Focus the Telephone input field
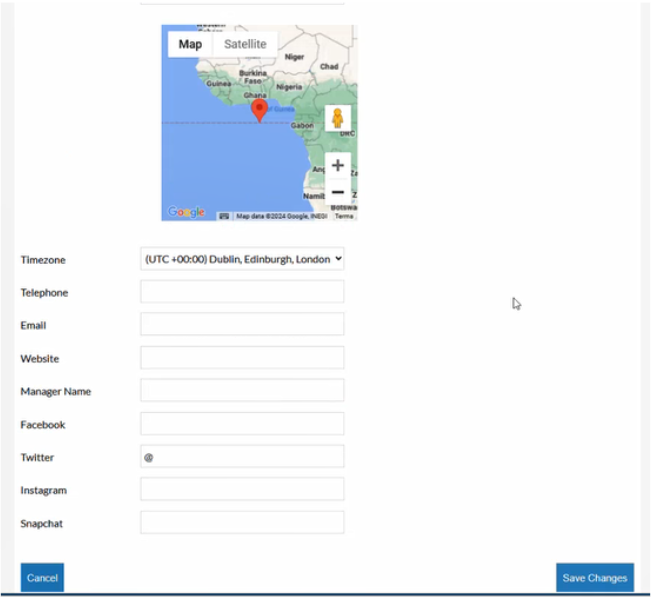652x597 pixels. pos(242,292)
